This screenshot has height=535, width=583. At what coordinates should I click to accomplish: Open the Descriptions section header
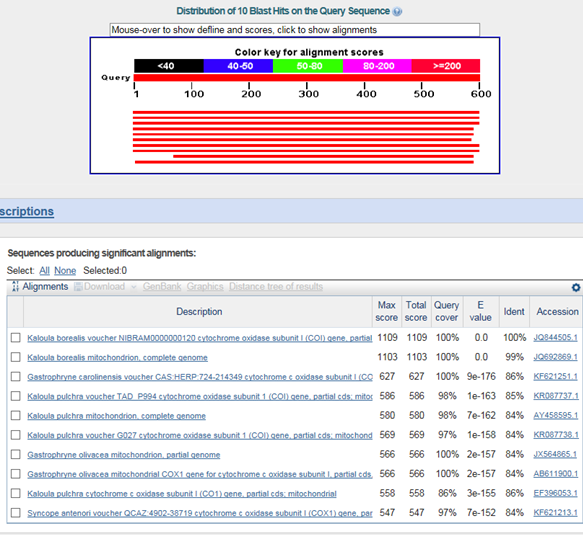pyautogui.click(x=27, y=211)
